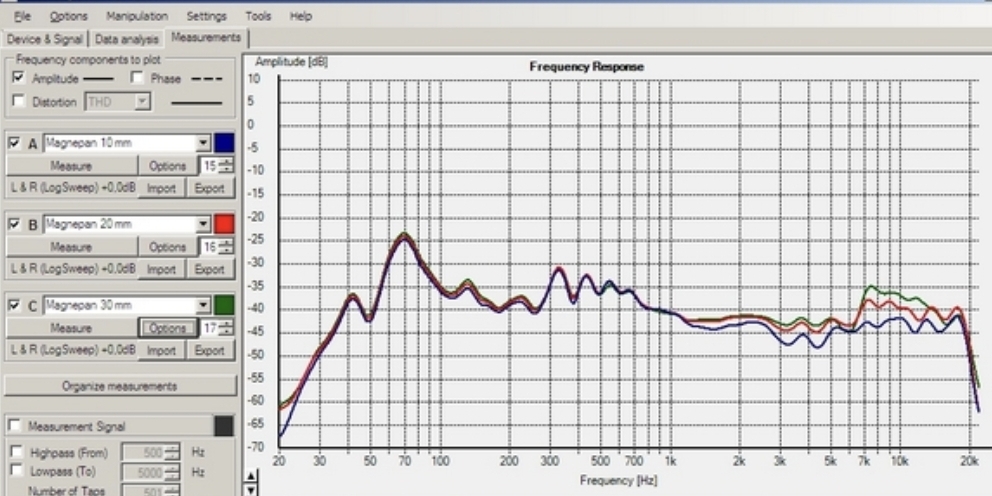Expand the Magnepan 30 mm dropdown
The image size is (992, 496).
[x=203, y=306]
